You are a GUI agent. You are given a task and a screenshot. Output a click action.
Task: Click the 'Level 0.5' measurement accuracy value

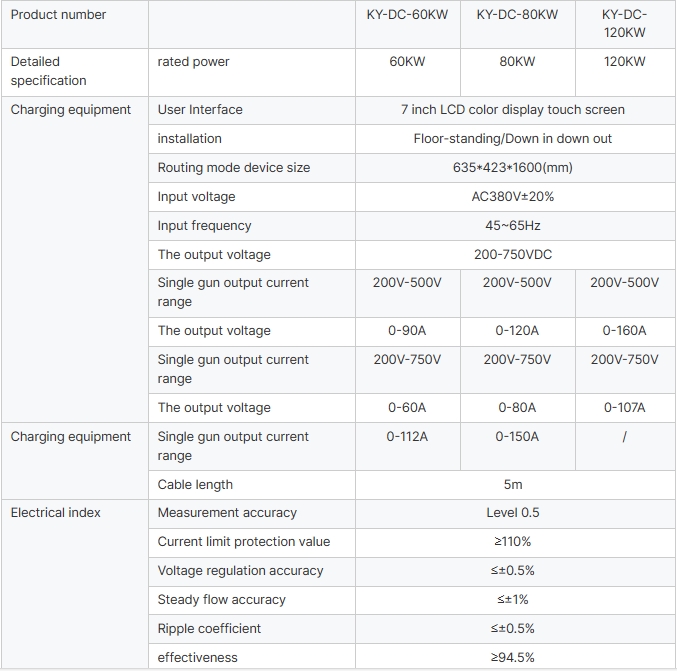[512, 513]
